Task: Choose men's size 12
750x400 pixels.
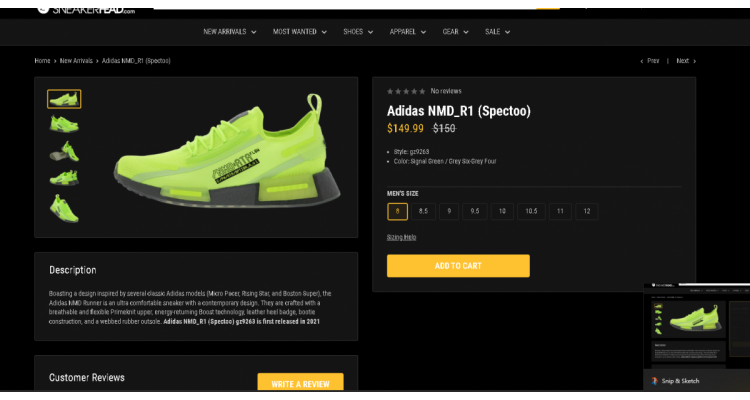Action: click(586, 211)
